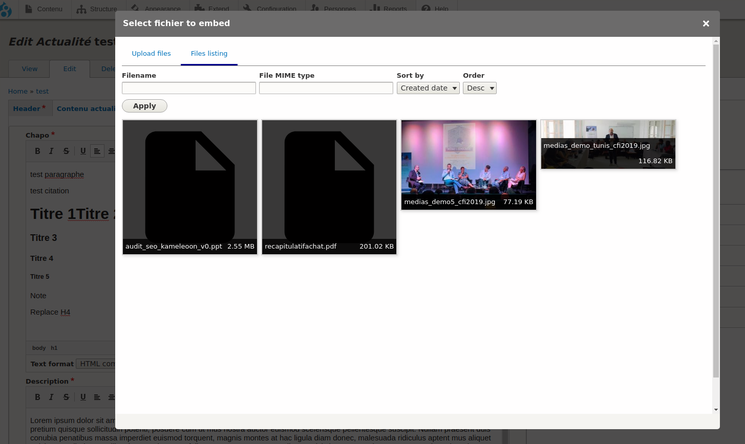The image size is (745, 444).
Task: Choose the medias_demo_tunis_cfi2019.jpg image thumbnail
Action: coord(608,144)
